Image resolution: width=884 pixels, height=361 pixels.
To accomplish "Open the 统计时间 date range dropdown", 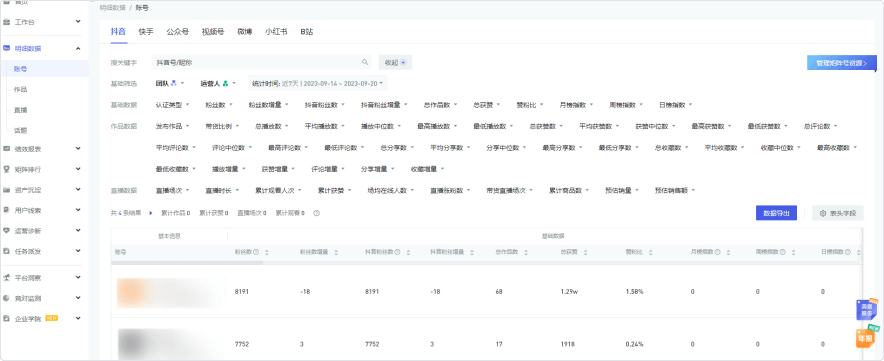I will tap(317, 83).
